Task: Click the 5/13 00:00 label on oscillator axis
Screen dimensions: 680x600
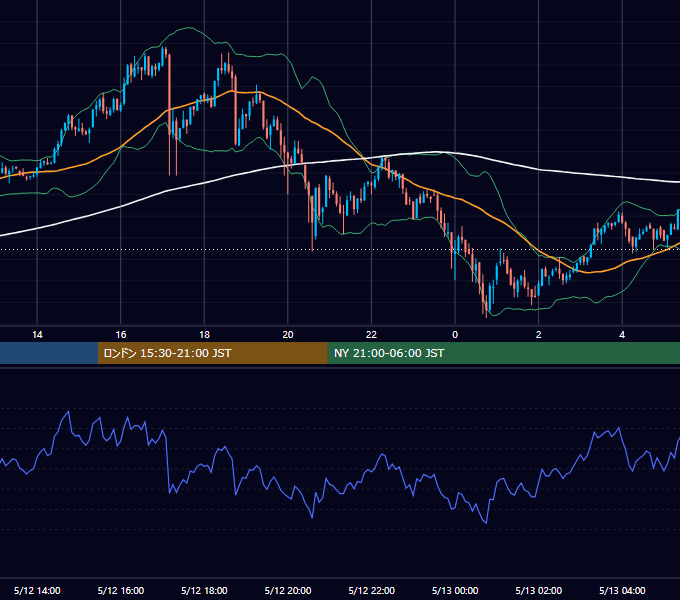Action: pos(455,590)
